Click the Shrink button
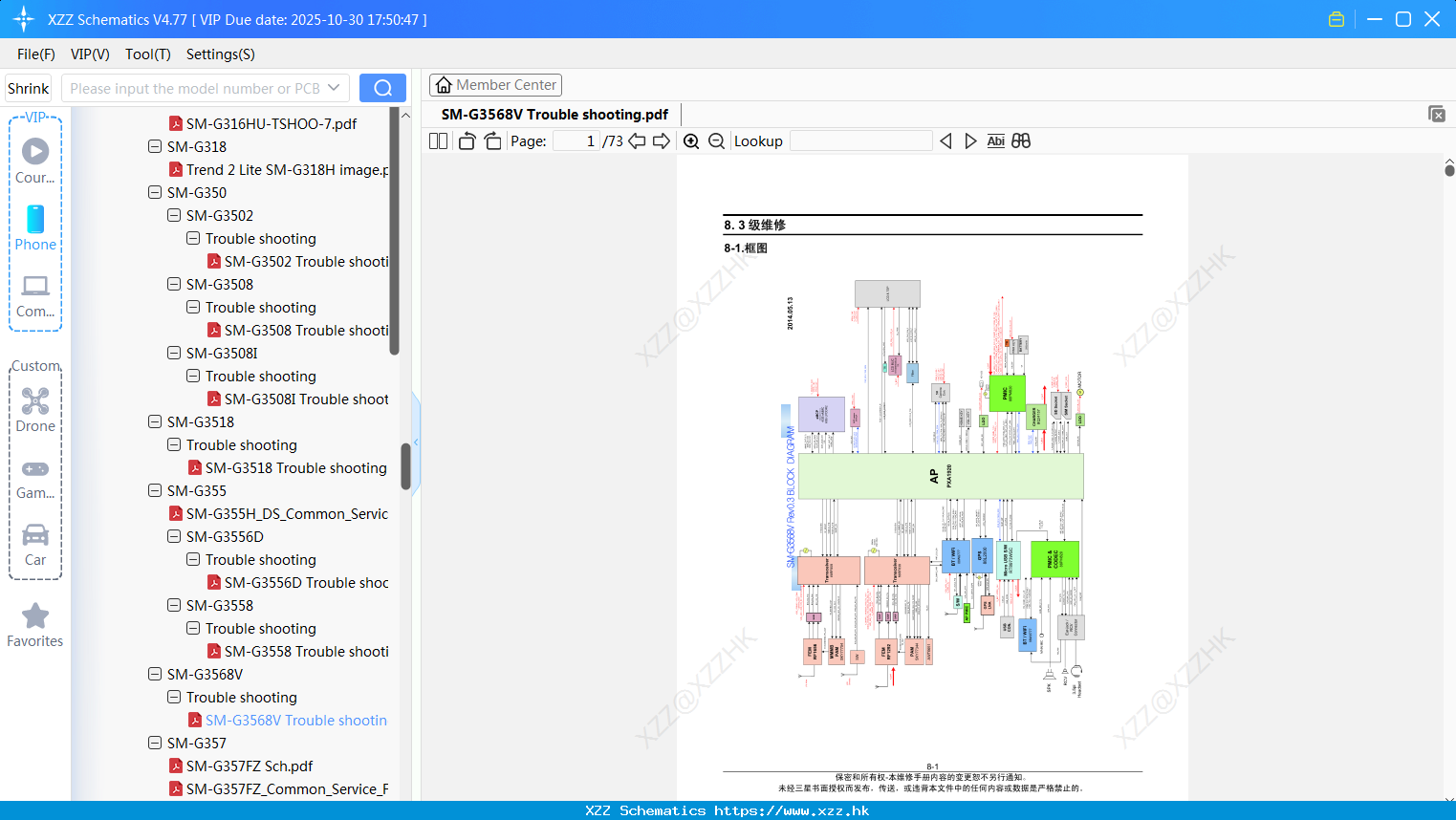Image resolution: width=1456 pixels, height=820 pixels. 28,88
